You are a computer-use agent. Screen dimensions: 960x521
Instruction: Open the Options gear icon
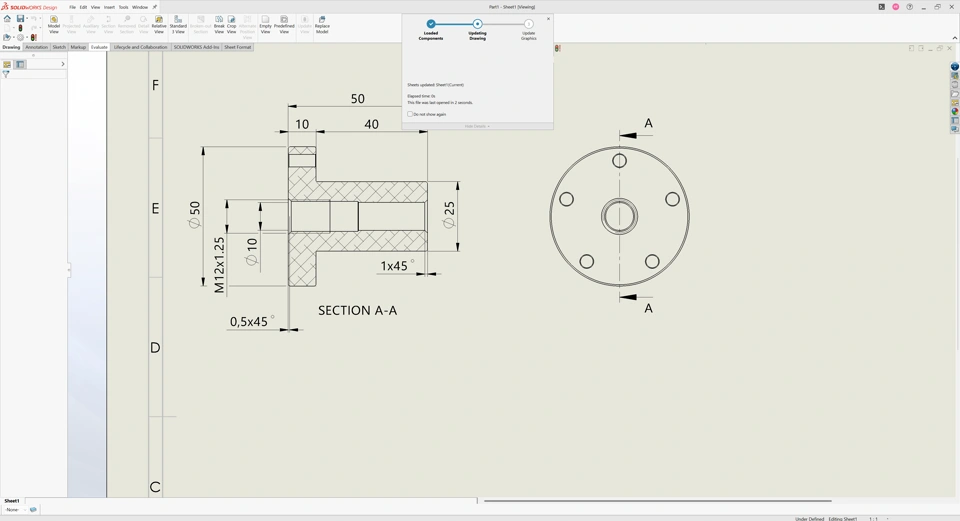pos(20,37)
